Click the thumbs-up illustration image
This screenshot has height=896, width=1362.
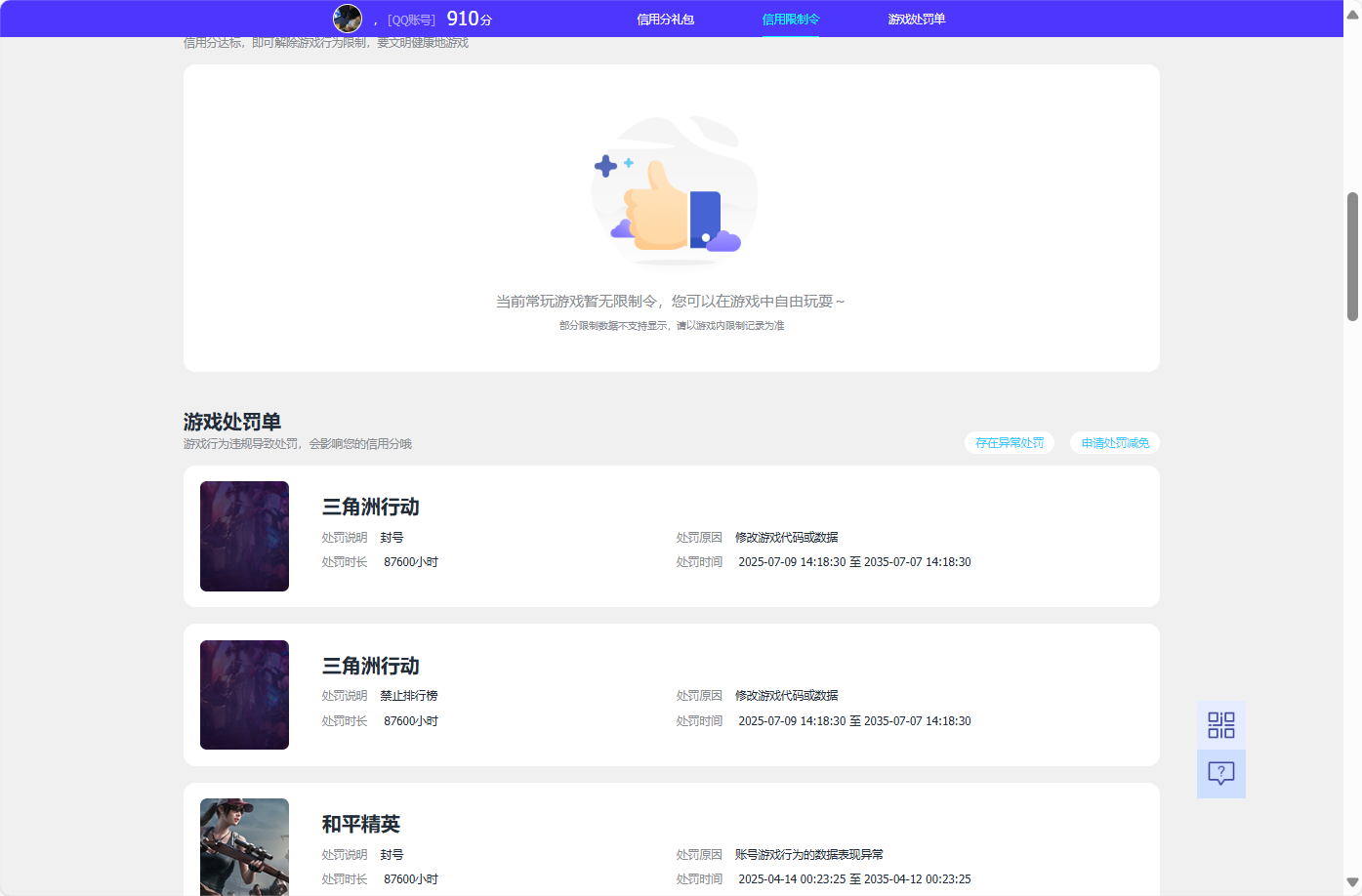675,191
